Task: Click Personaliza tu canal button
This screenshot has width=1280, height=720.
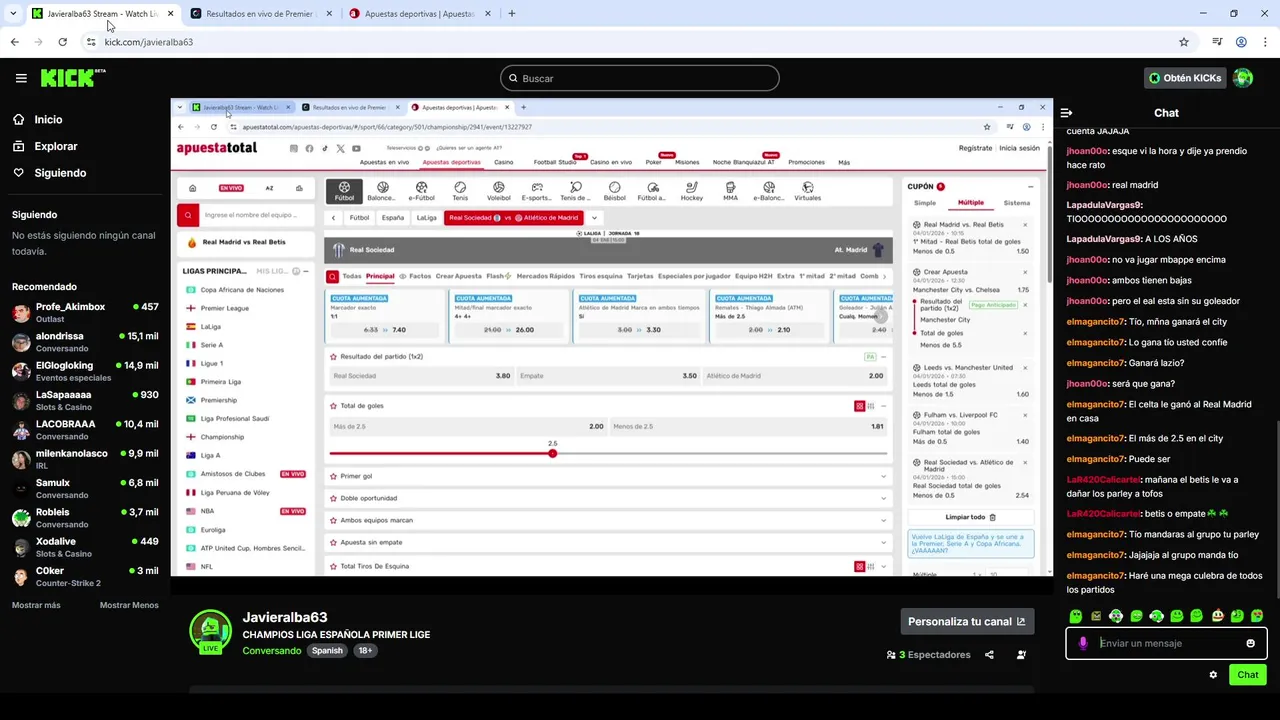Action: (967, 621)
